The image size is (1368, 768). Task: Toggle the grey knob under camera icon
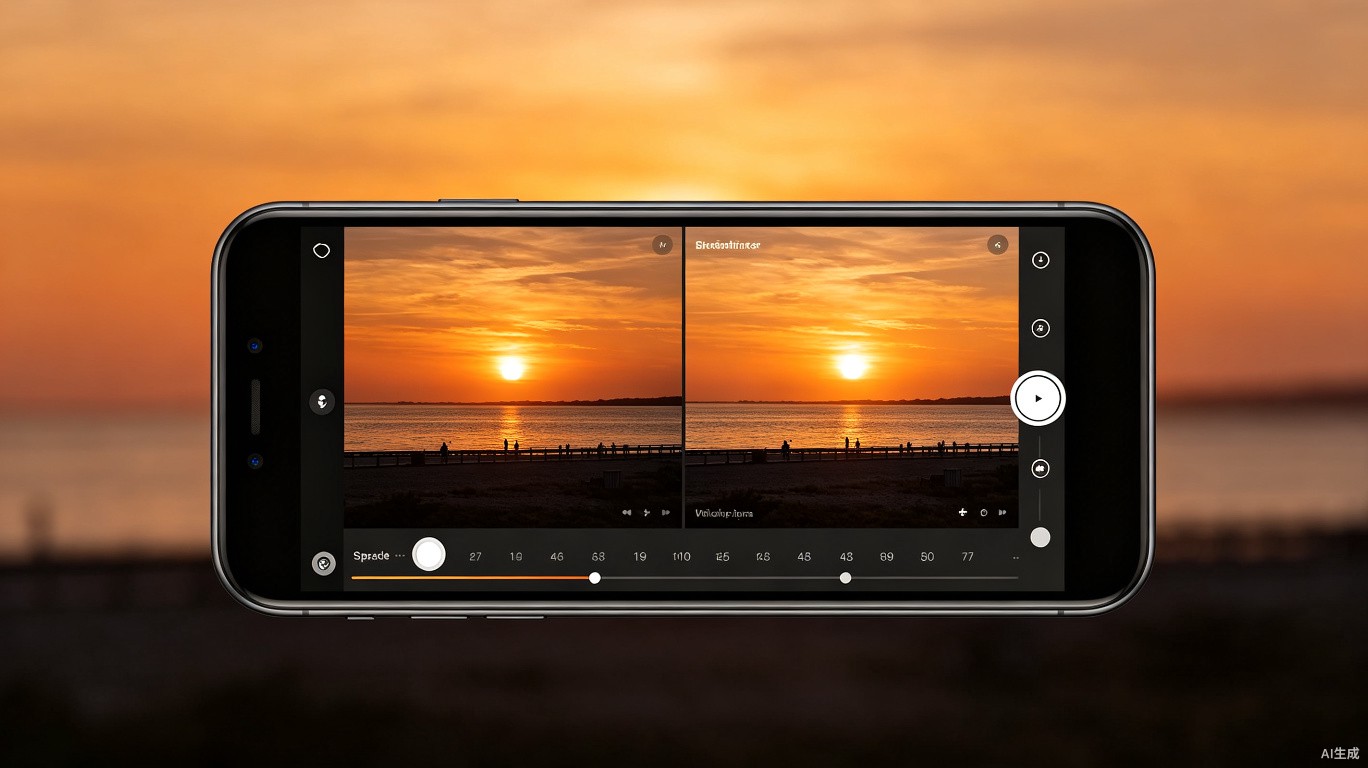[x=1040, y=537]
